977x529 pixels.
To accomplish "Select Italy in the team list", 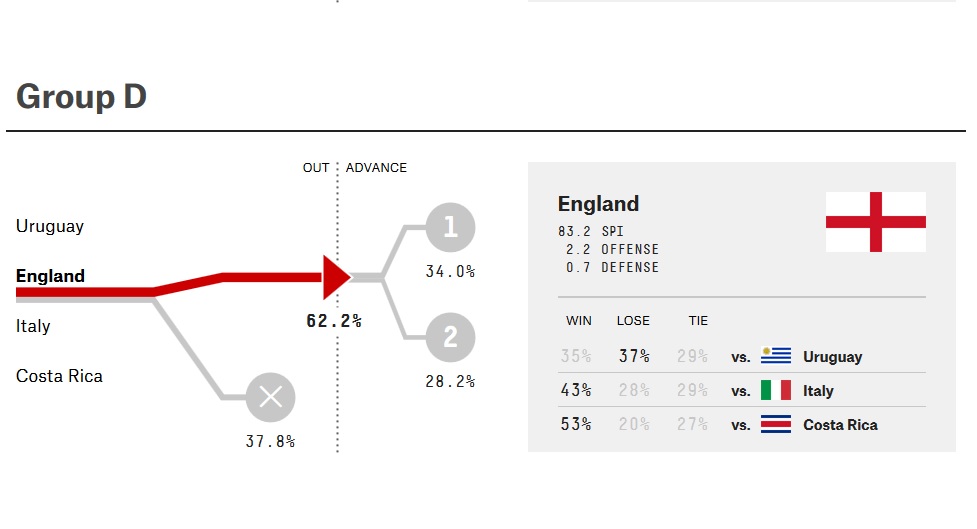I will click(x=33, y=326).
